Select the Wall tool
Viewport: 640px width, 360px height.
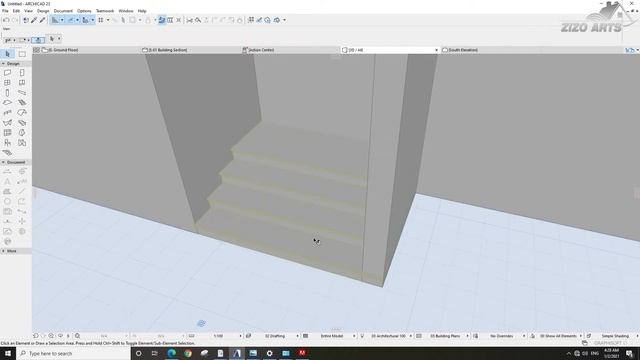coord(7,73)
